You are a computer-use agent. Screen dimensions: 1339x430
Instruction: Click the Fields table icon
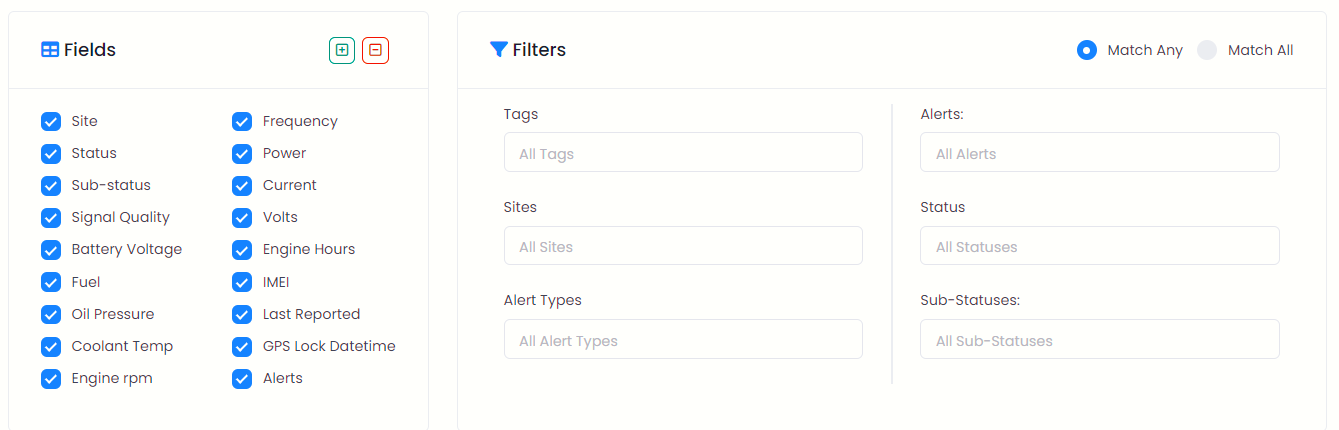tap(50, 50)
